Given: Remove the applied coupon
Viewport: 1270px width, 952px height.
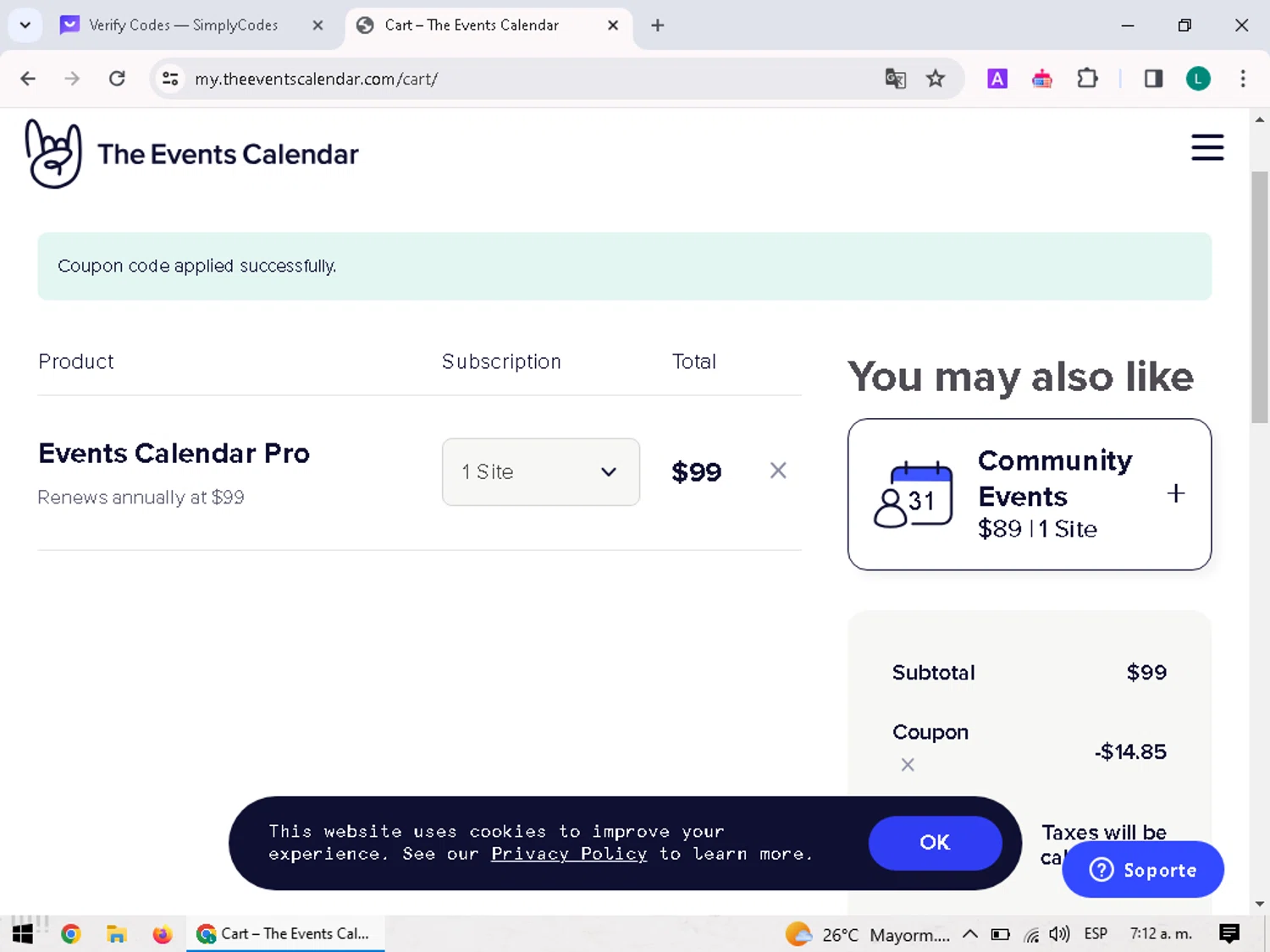Looking at the screenshot, I should pyautogui.click(x=908, y=765).
